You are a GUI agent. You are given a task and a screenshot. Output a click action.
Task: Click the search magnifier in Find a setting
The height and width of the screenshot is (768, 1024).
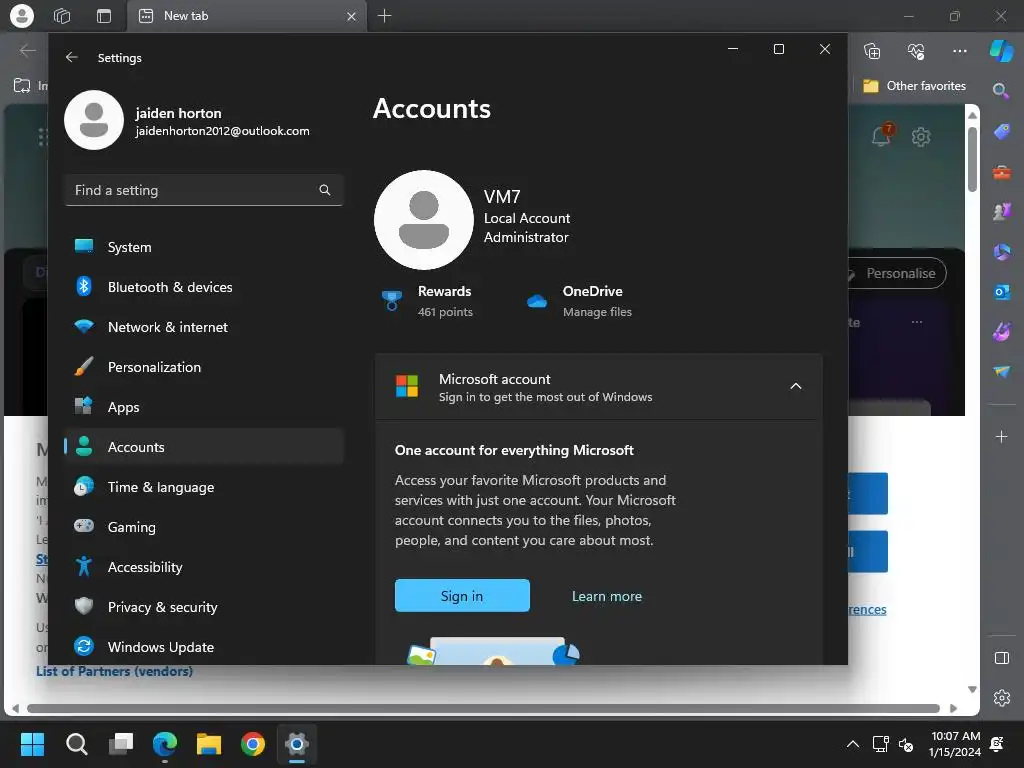(325, 190)
